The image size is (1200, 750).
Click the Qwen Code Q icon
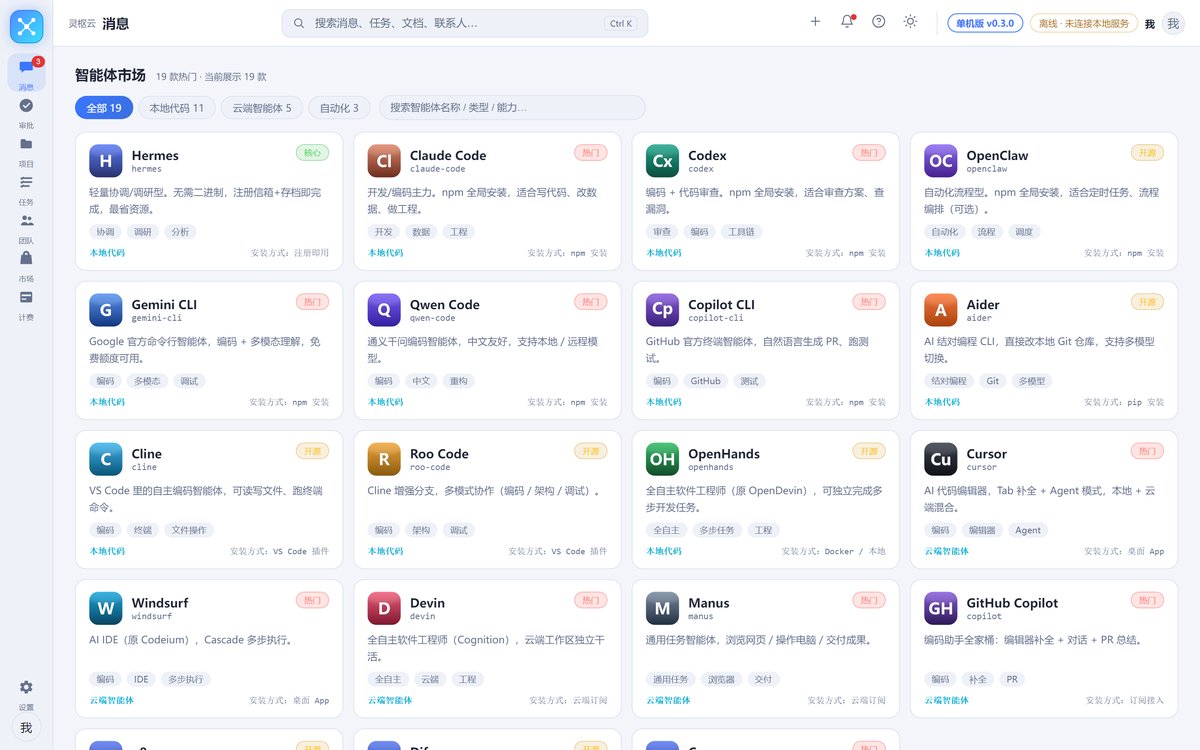(384, 310)
